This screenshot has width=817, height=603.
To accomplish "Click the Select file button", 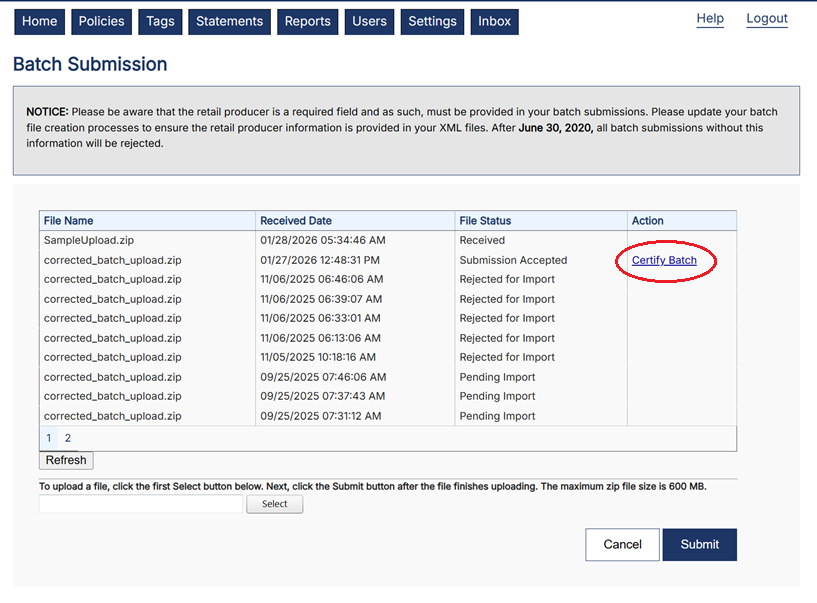I will coord(275,504).
